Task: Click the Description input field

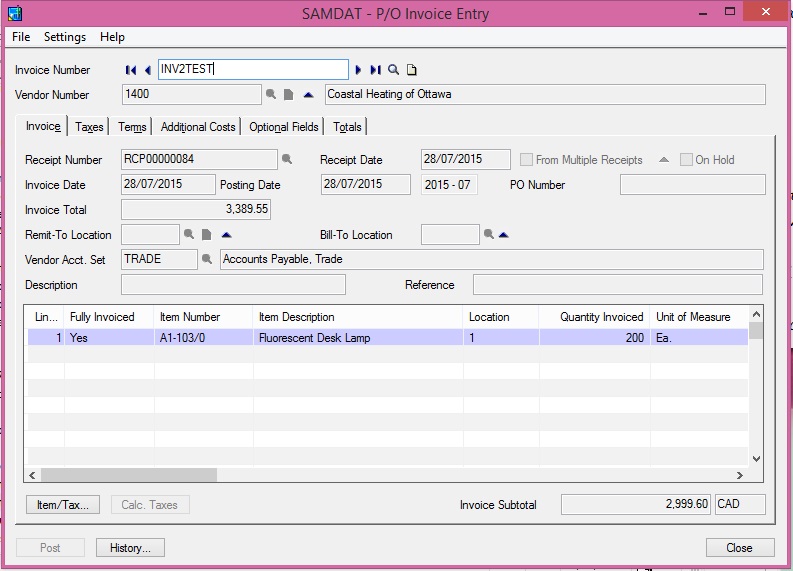Action: click(x=233, y=285)
